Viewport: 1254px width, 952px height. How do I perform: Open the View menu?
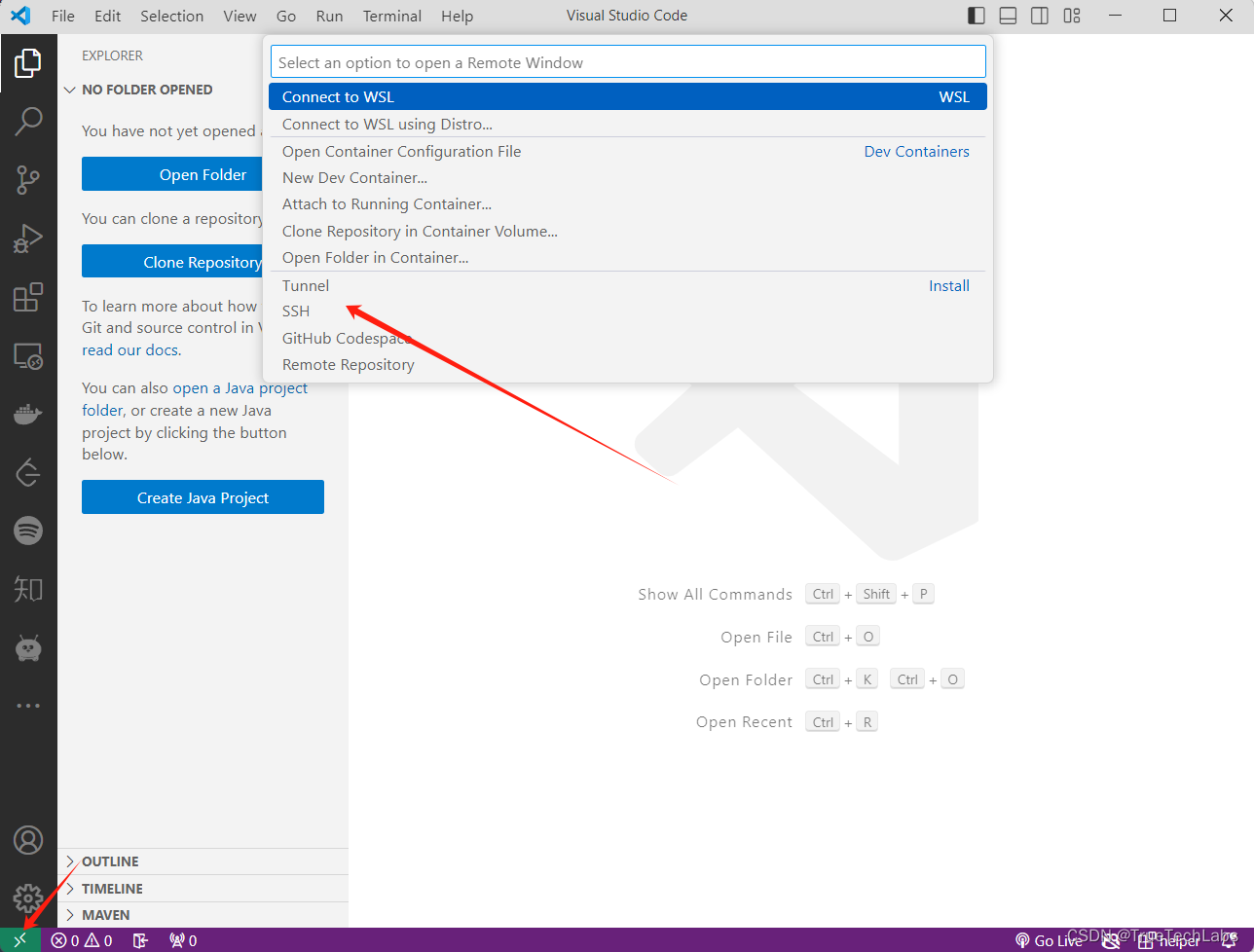[240, 16]
